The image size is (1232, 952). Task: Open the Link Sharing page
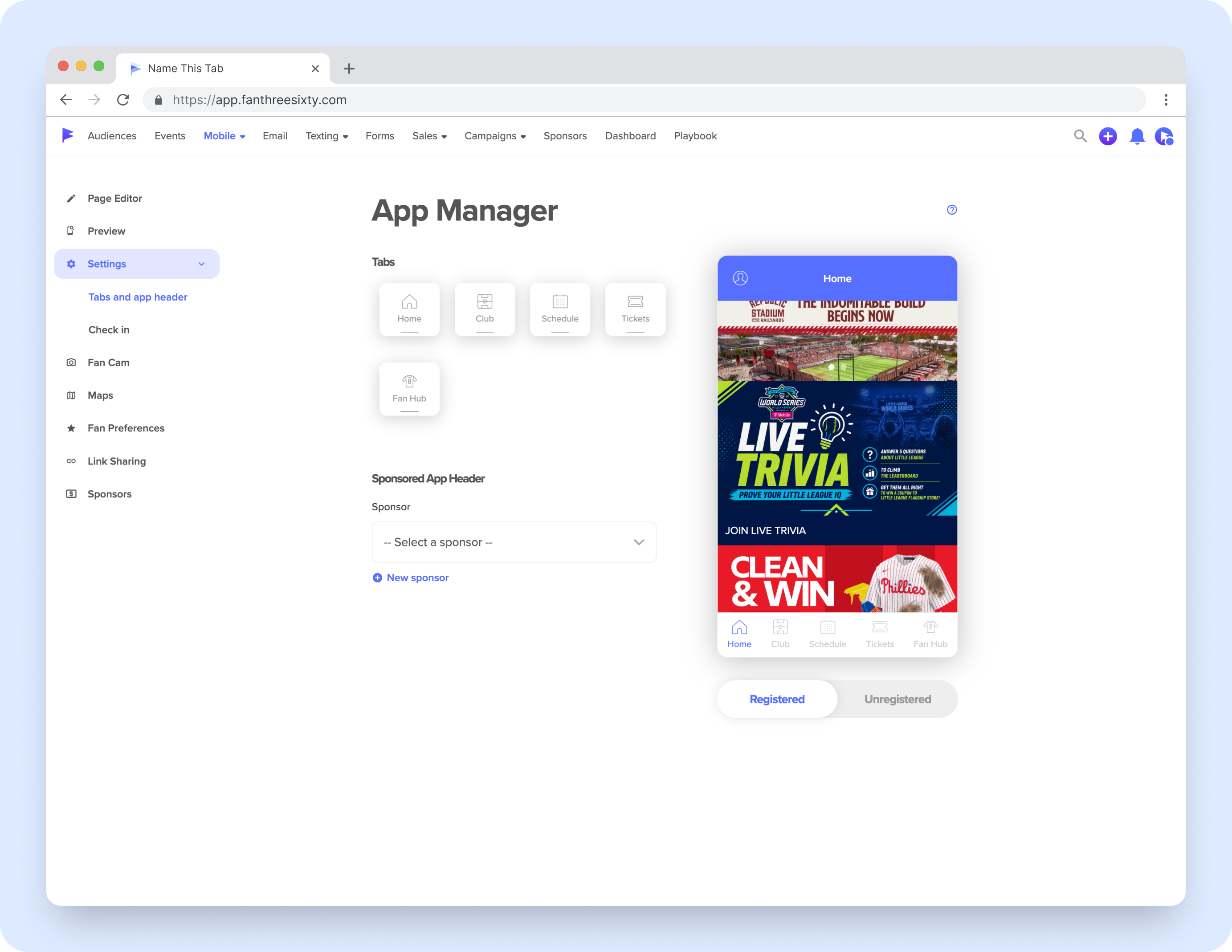pos(116,461)
